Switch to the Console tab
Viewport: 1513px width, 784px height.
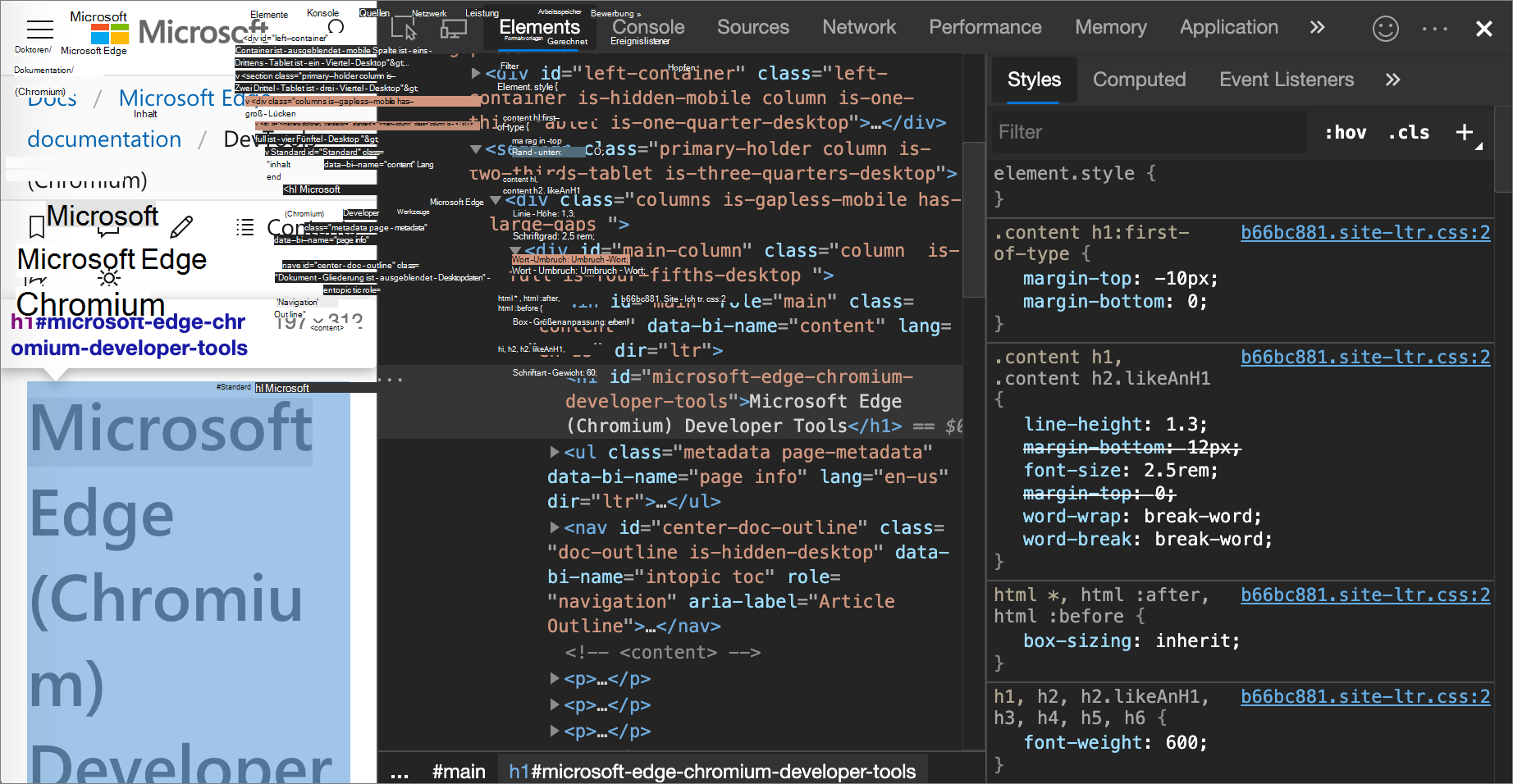click(x=647, y=27)
